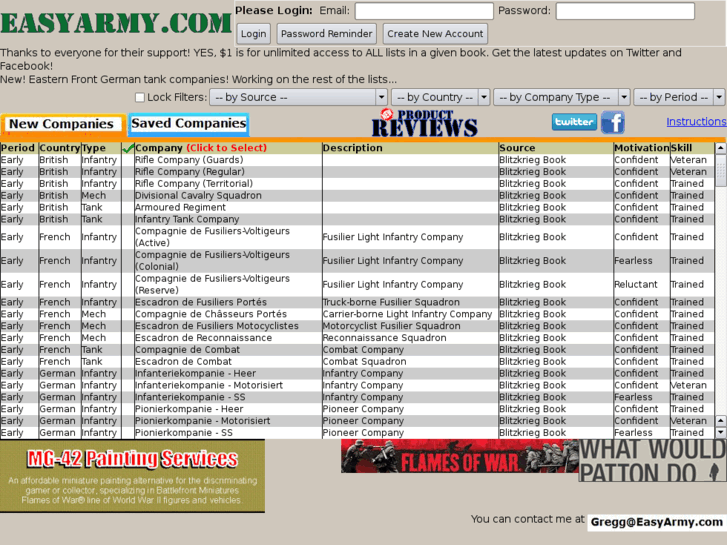
Task: Sort by the Period column header
Action: tap(18, 148)
